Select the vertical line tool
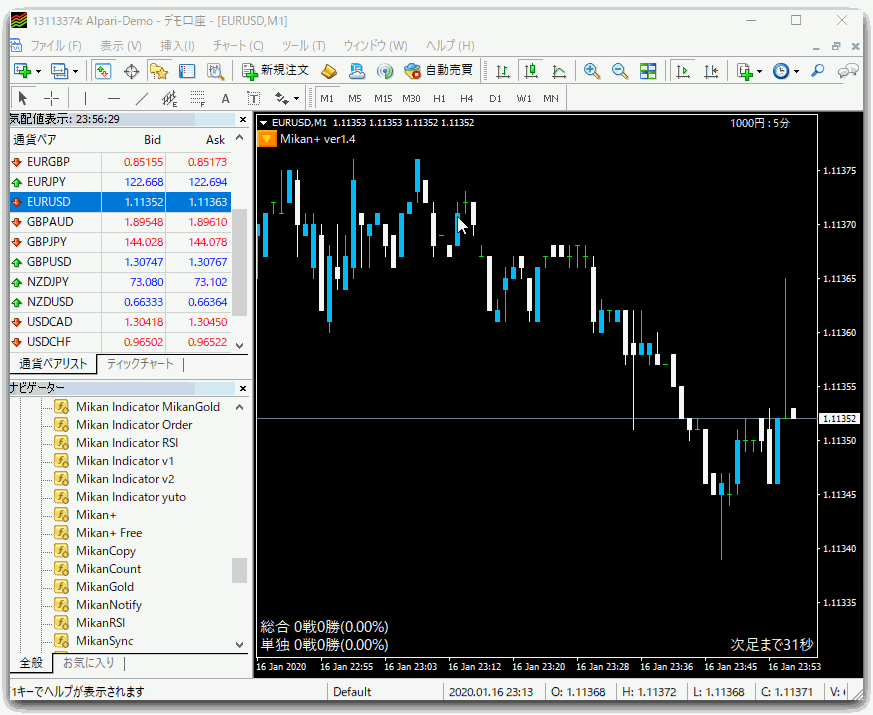Image resolution: width=873 pixels, height=715 pixels. [85, 99]
